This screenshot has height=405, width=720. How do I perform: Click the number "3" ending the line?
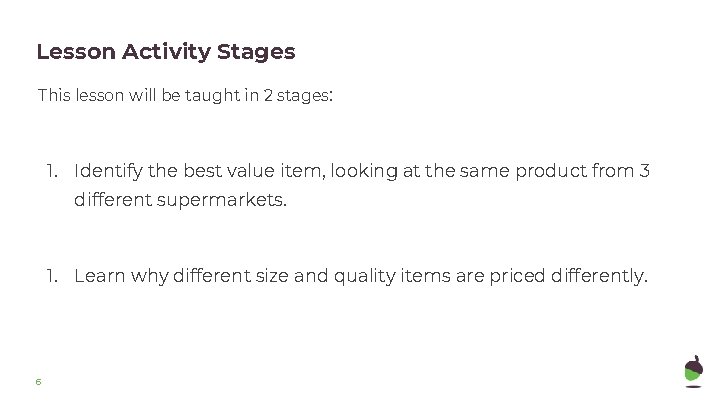pyautogui.click(x=644, y=170)
